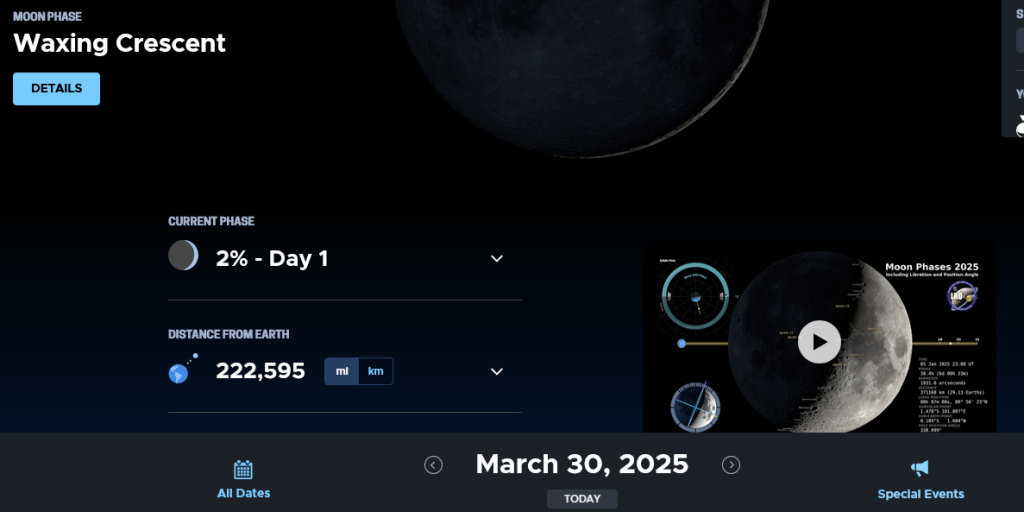Switch distance units to miles

pos(342,371)
